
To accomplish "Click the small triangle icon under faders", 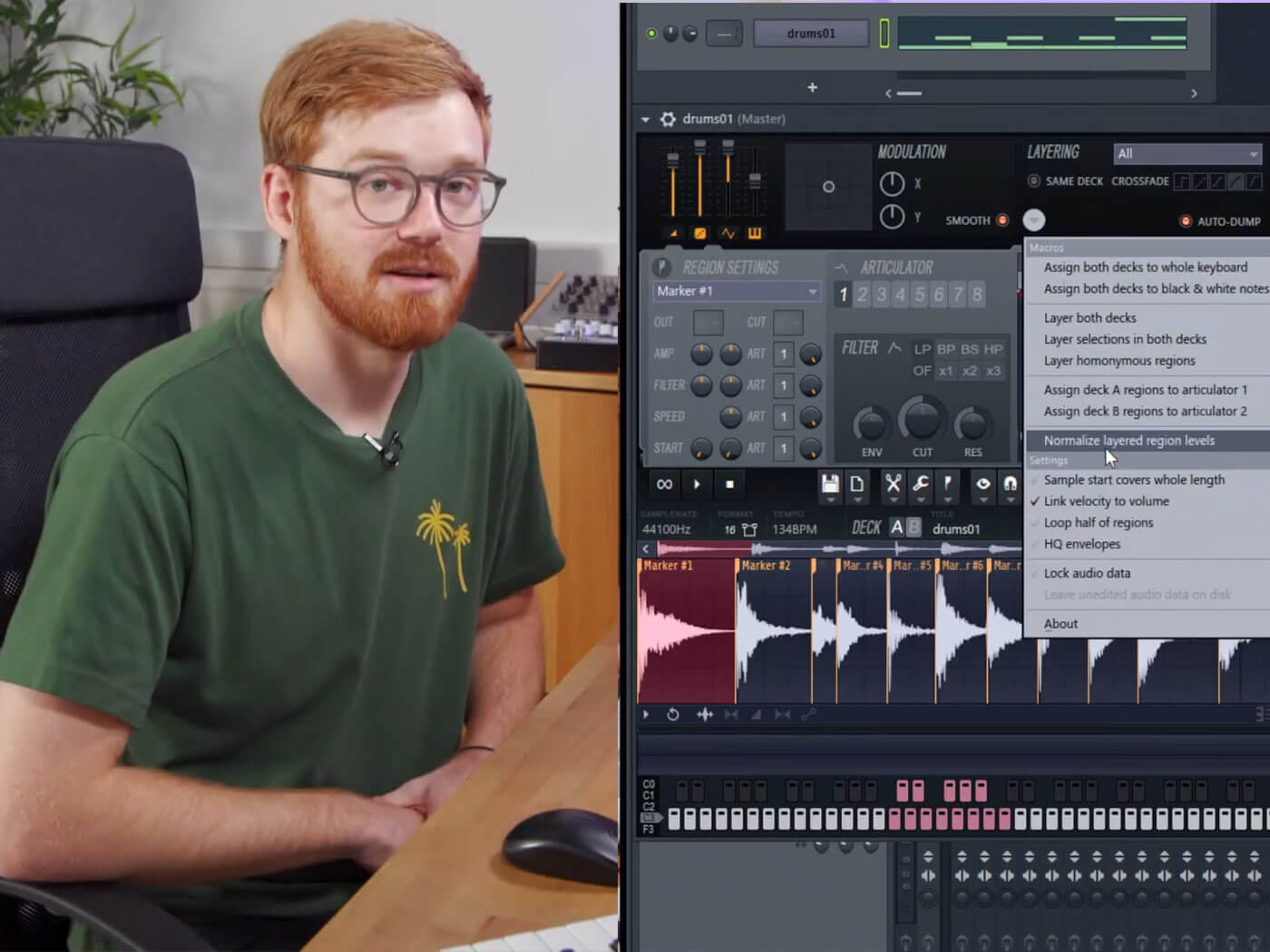I will 673,234.
